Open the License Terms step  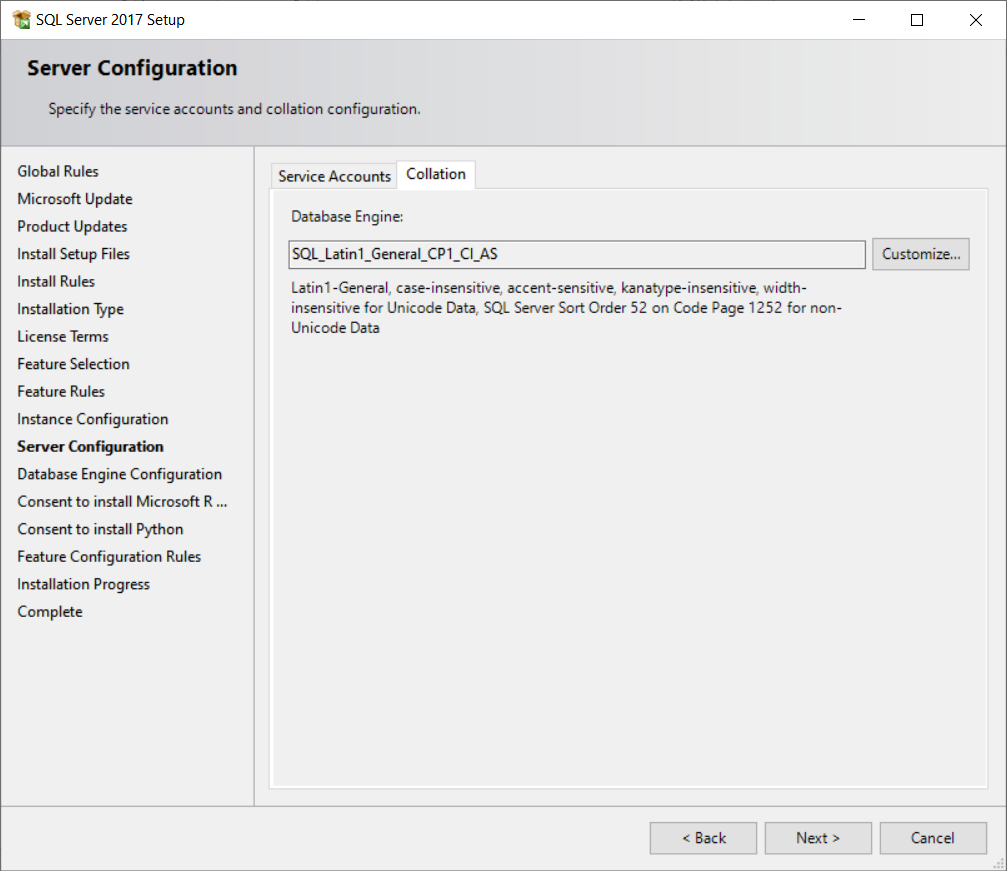(x=63, y=337)
